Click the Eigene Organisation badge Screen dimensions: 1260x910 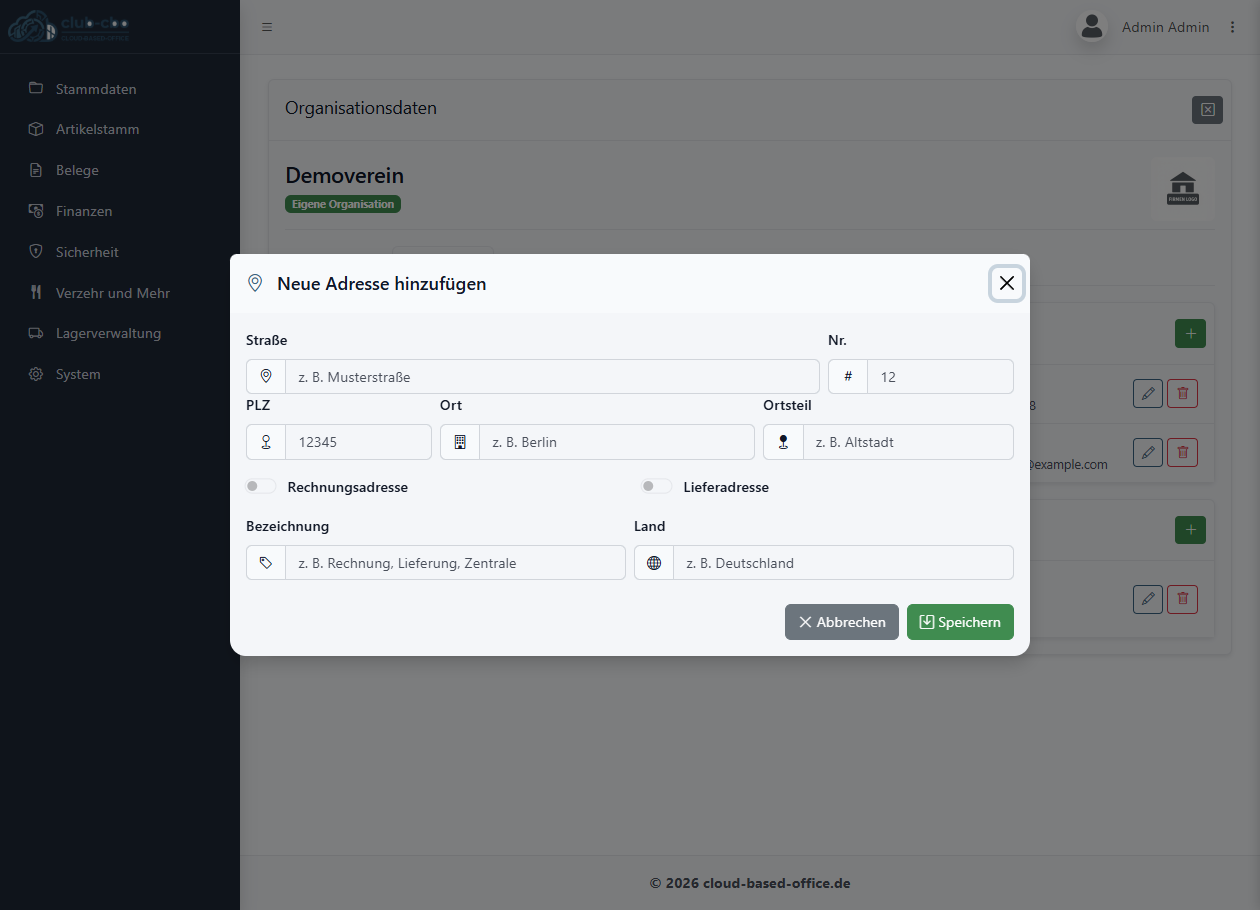click(343, 204)
